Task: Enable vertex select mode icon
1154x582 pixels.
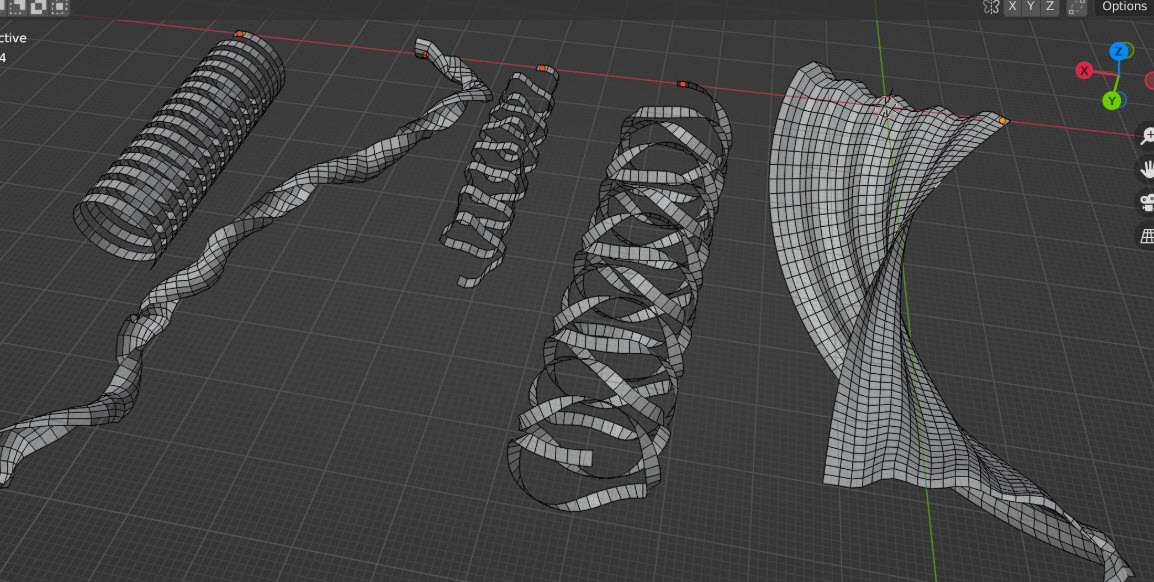Action: tap(18, 7)
